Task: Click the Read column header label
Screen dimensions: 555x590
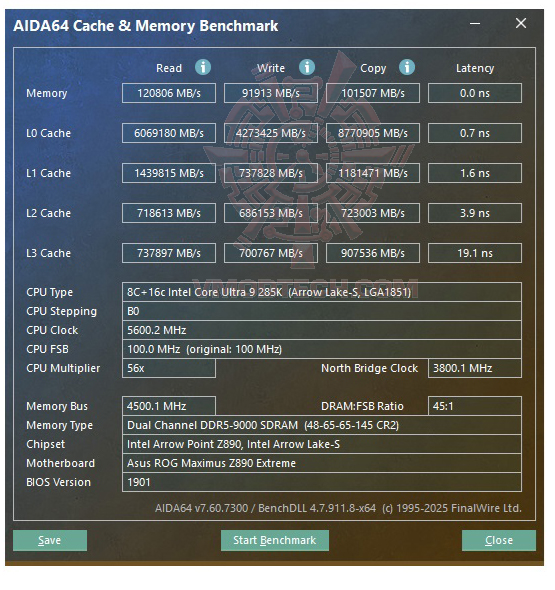Action: point(169,68)
